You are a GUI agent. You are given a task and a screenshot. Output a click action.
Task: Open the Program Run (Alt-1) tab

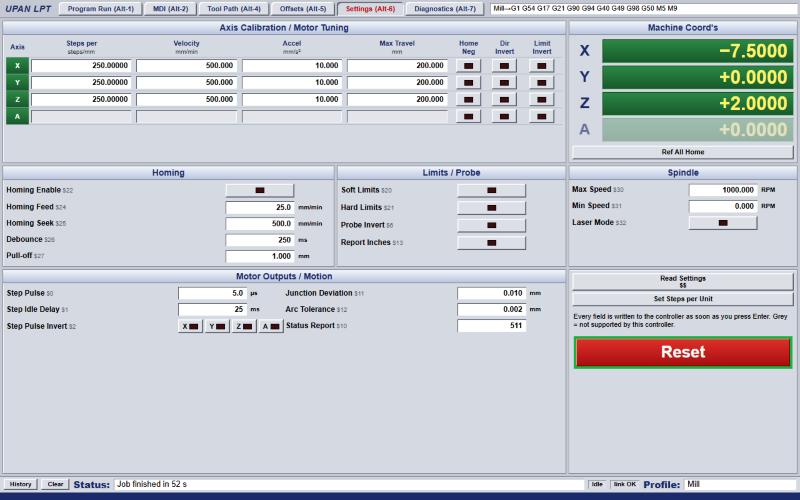click(101, 9)
